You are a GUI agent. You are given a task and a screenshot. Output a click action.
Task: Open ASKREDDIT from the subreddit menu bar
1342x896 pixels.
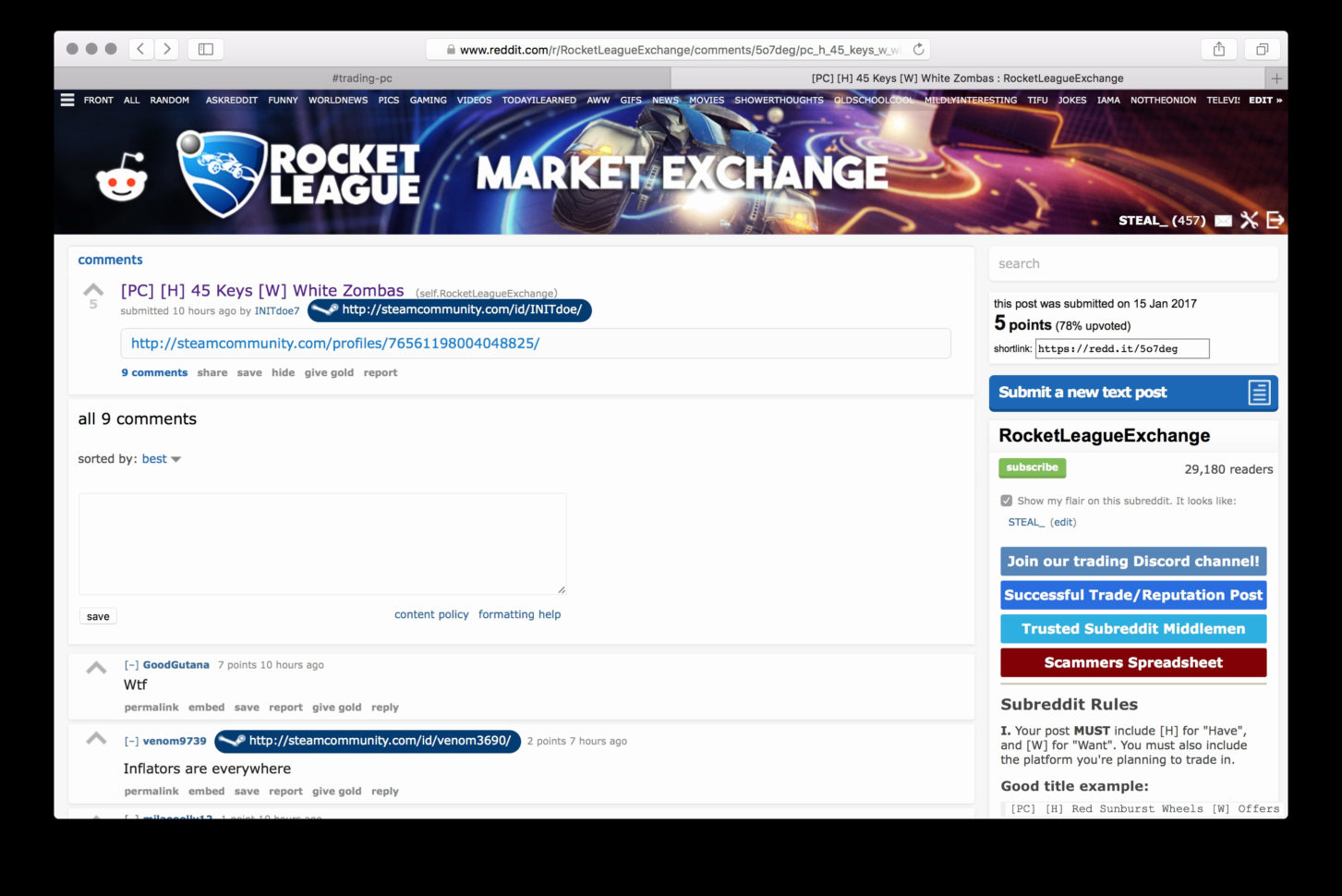click(x=231, y=100)
